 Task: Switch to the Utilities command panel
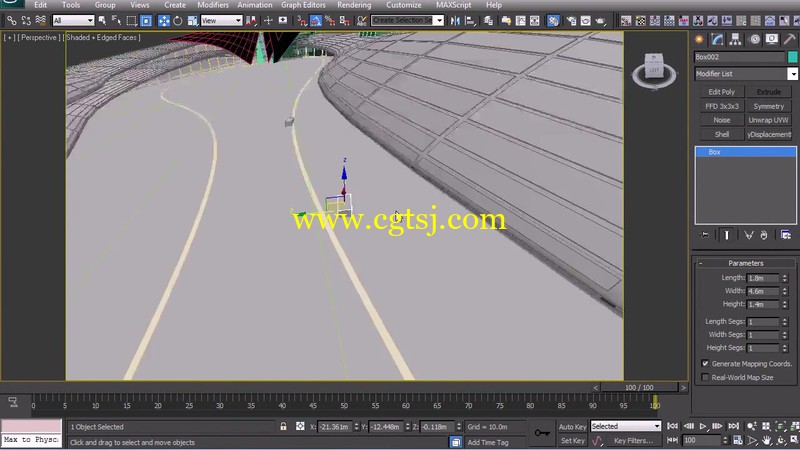point(789,39)
